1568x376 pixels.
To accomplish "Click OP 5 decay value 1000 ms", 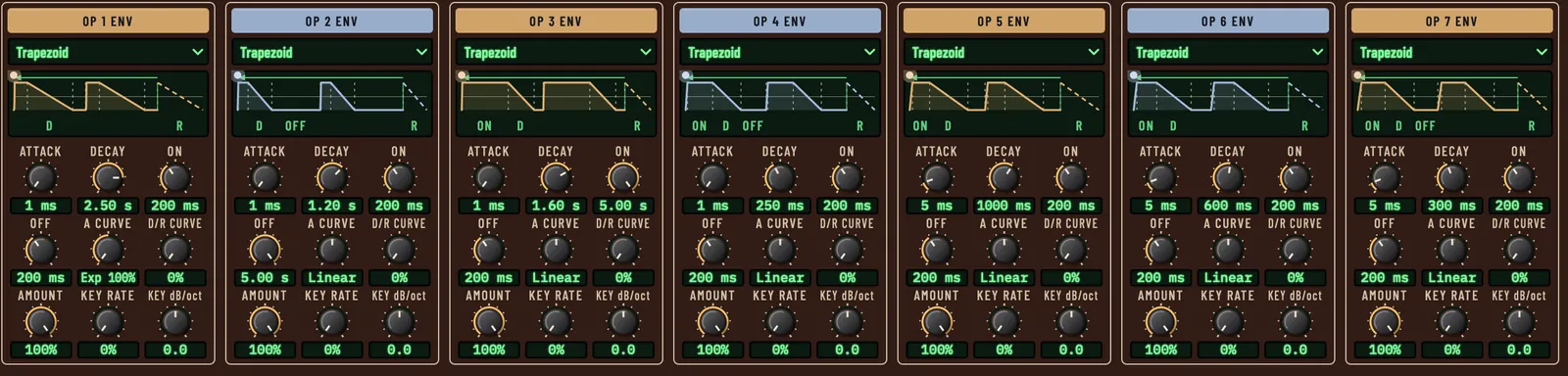I will [x=1004, y=206].
